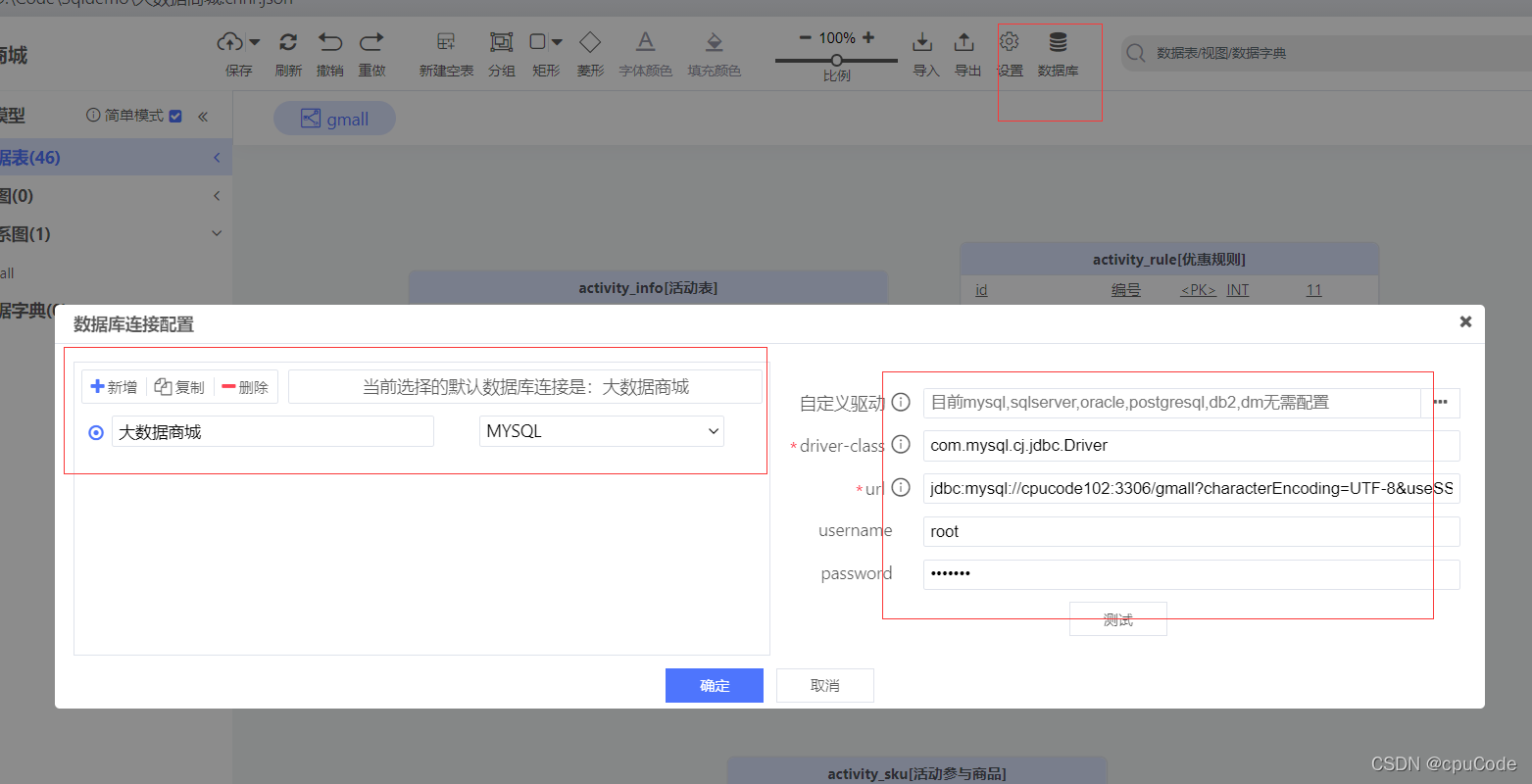Viewport: 1532px width, 784px height.
Task: Click the Import icon in toolbar
Action: click(x=922, y=42)
